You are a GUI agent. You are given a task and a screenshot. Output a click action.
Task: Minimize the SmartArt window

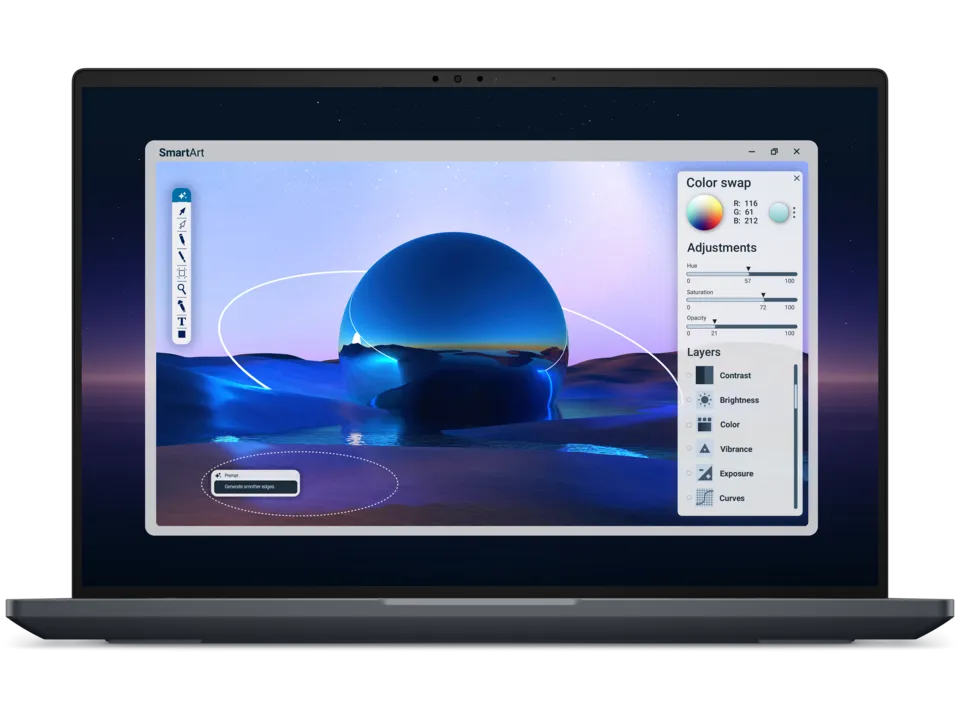click(752, 152)
